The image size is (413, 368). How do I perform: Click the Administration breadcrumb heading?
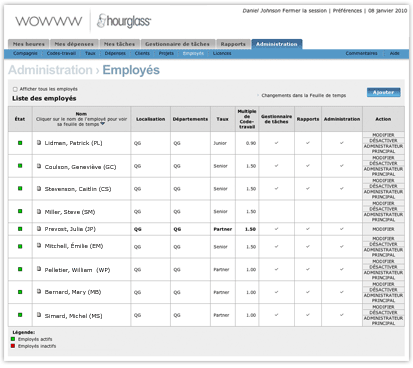pyautogui.click(x=50, y=70)
